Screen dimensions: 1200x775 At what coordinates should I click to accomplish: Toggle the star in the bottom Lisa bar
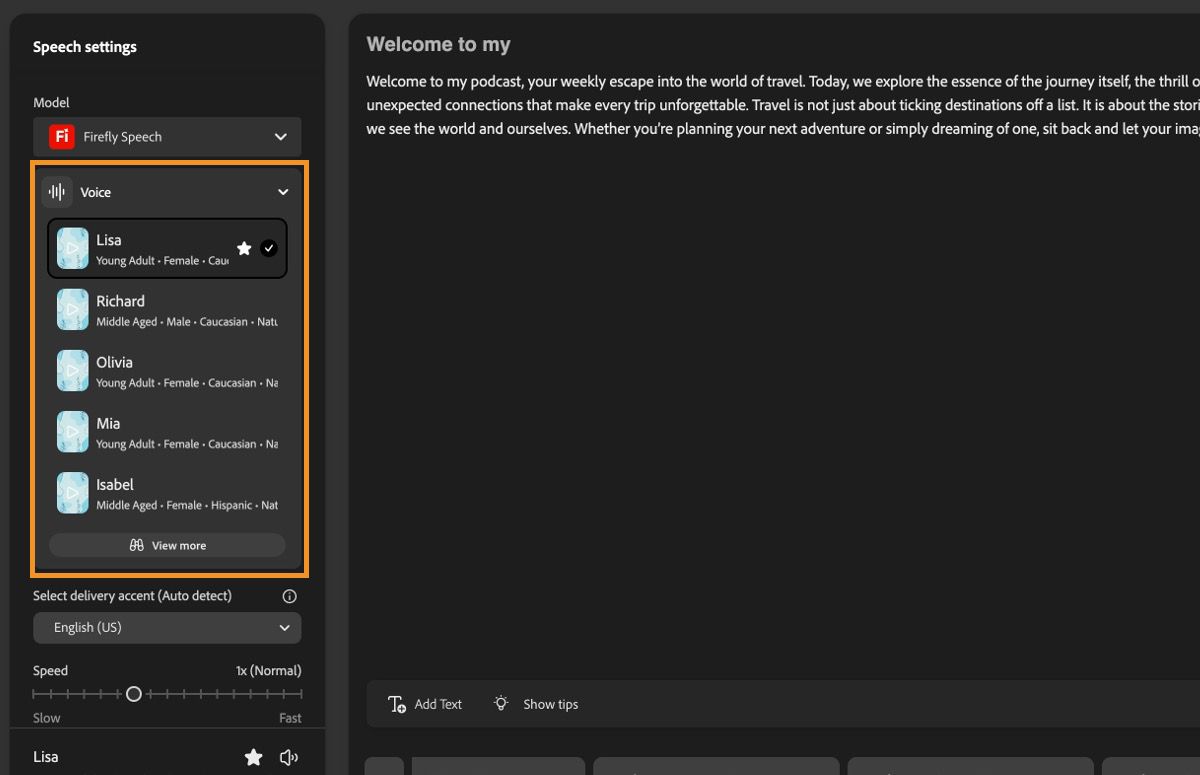coord(253,757)
